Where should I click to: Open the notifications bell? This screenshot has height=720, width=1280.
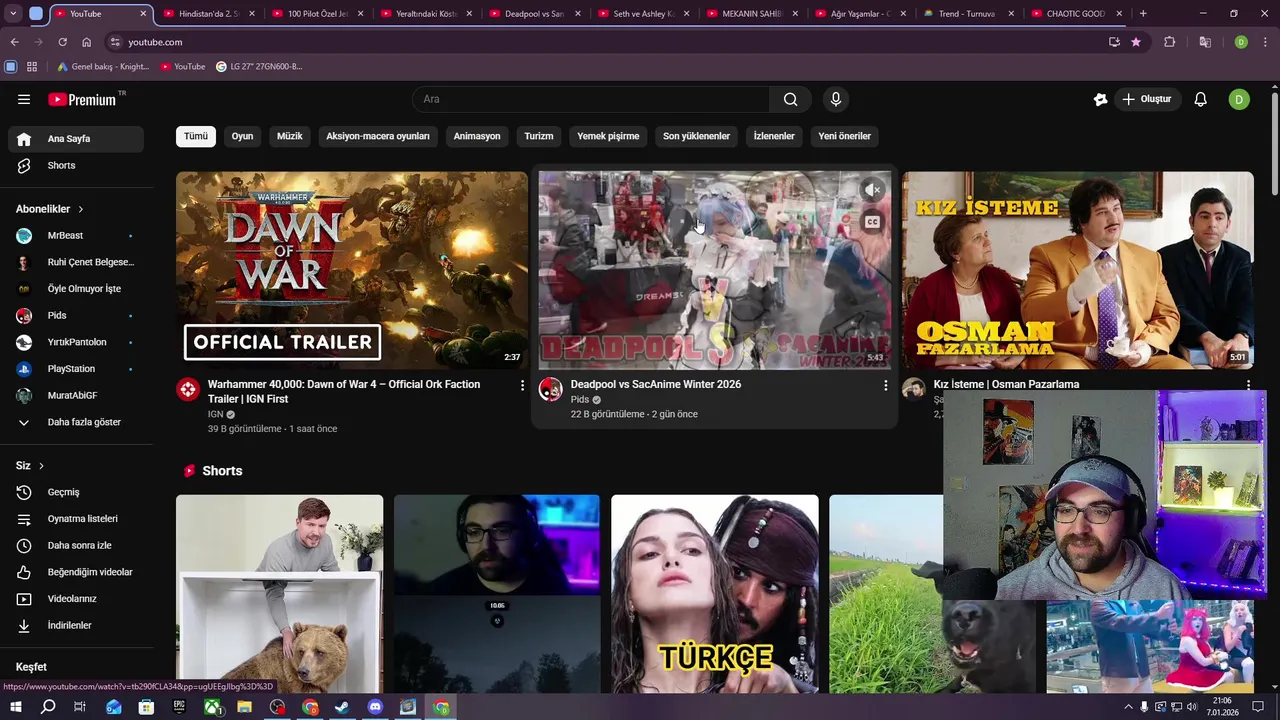[1201, 99]
